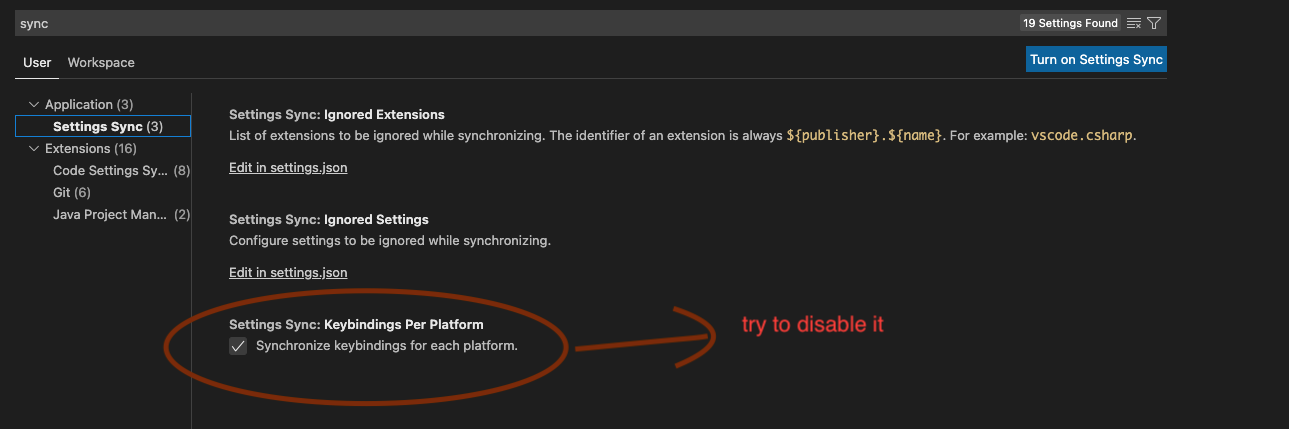Clear the settings search input icon
The height and width of the screenshot is (429, 1289).
(1133, 23)
